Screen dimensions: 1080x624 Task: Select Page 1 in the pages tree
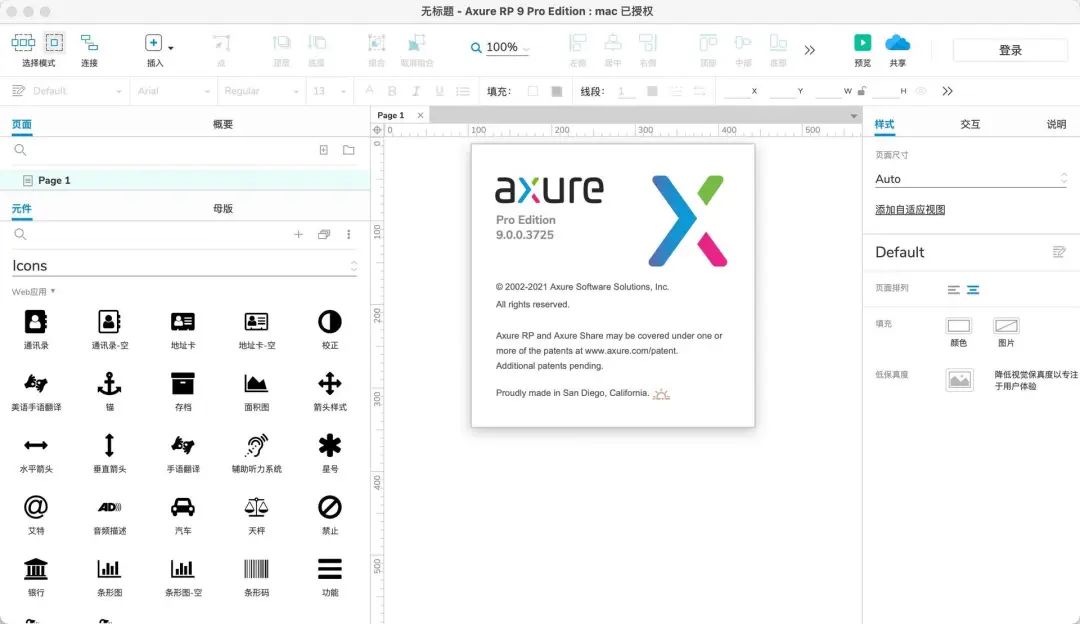(x=185, y=180)
